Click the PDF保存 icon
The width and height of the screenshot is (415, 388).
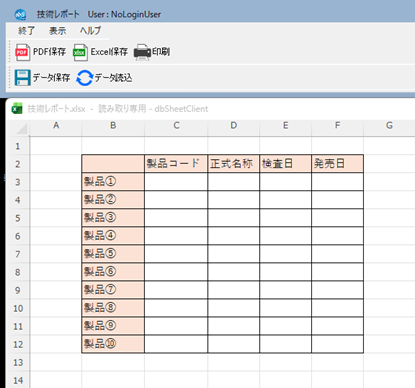(22, 52)
